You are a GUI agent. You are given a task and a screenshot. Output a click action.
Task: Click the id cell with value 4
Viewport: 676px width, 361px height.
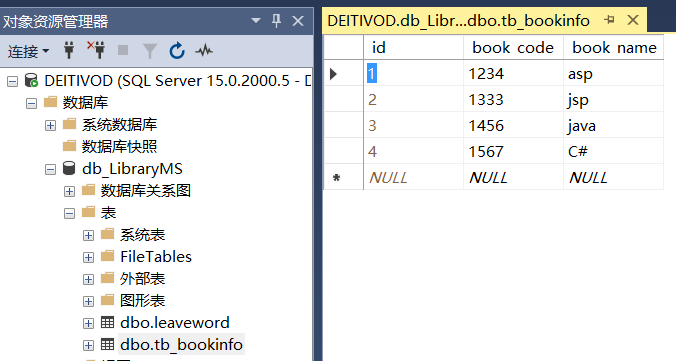pyautogui.click(x=413, y=151)
